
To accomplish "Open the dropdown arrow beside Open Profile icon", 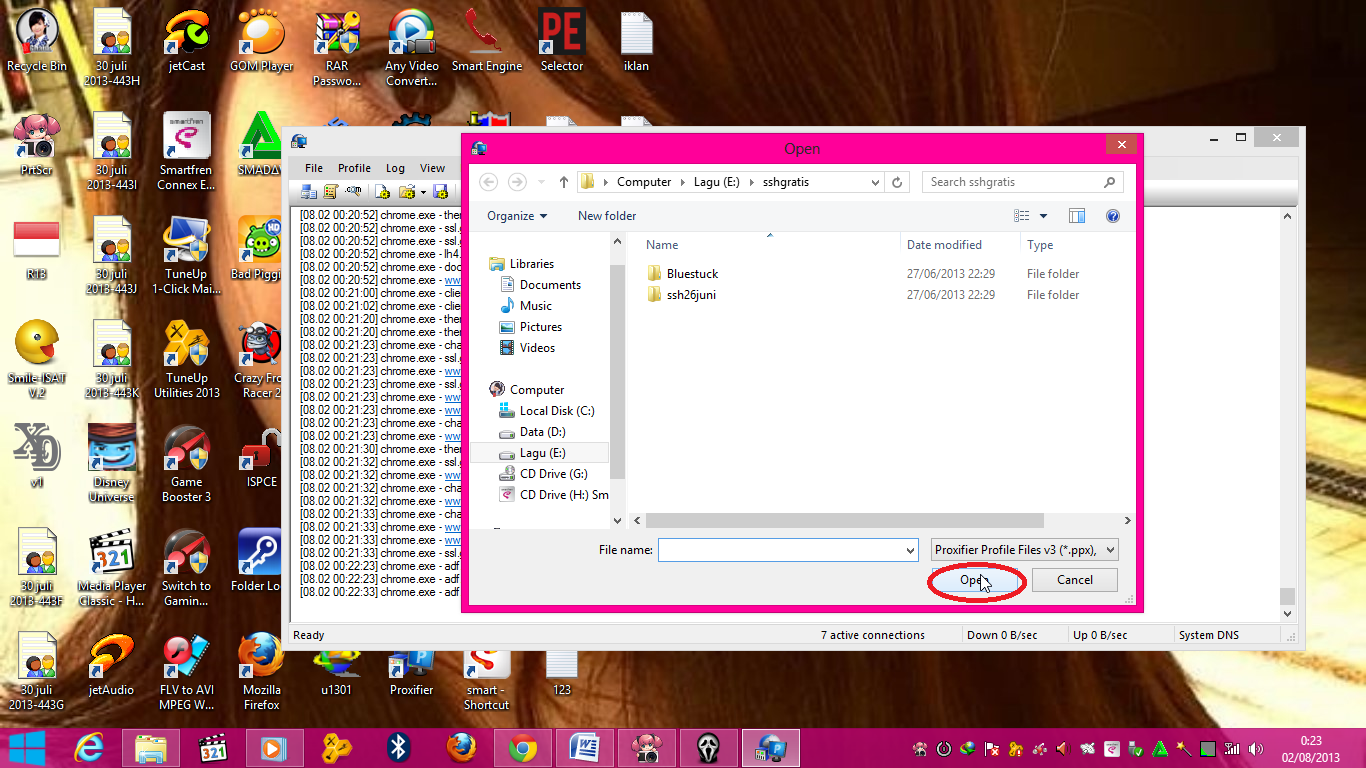I will point(422,191).
